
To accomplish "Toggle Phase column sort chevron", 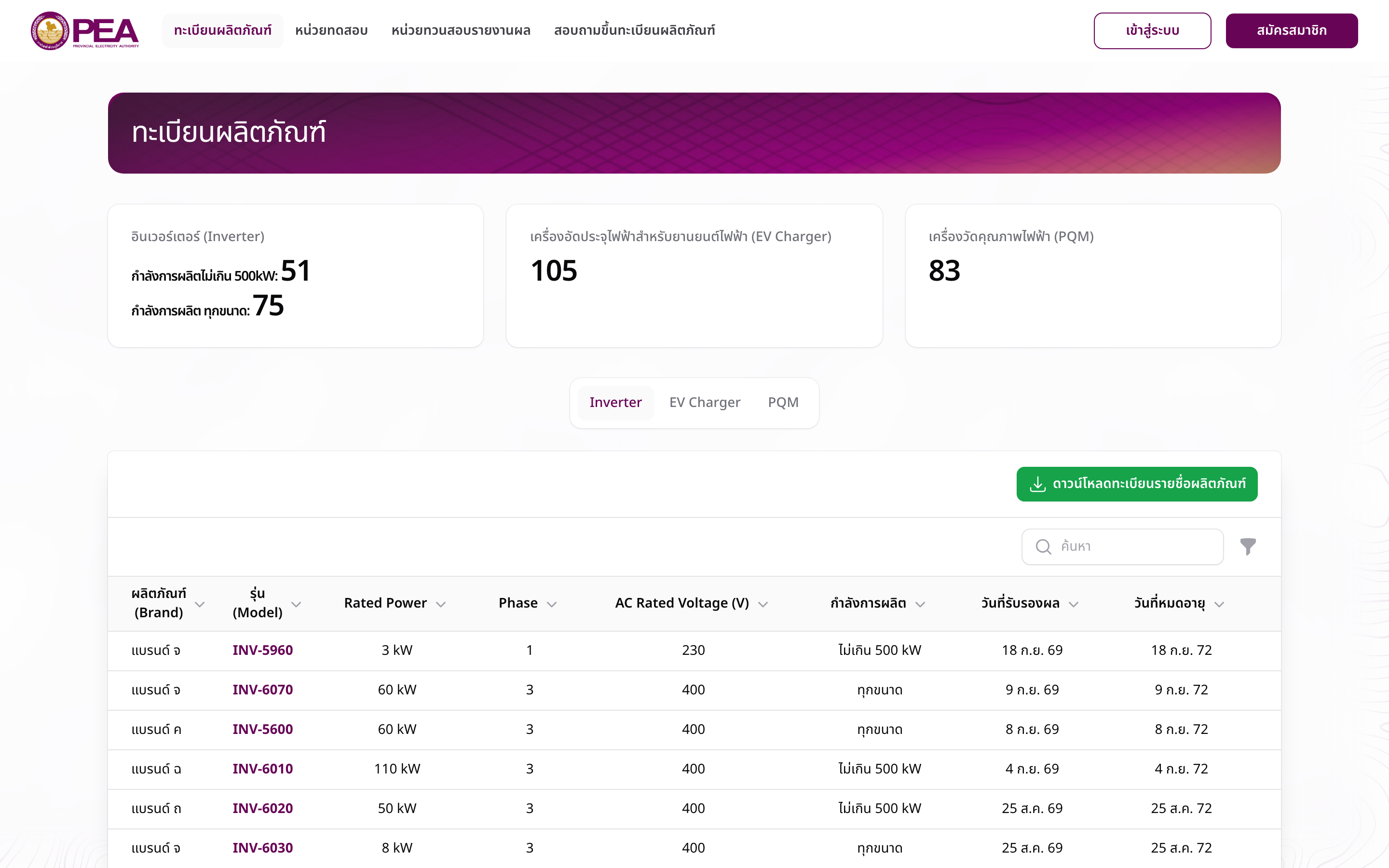I will coord(552,604).
